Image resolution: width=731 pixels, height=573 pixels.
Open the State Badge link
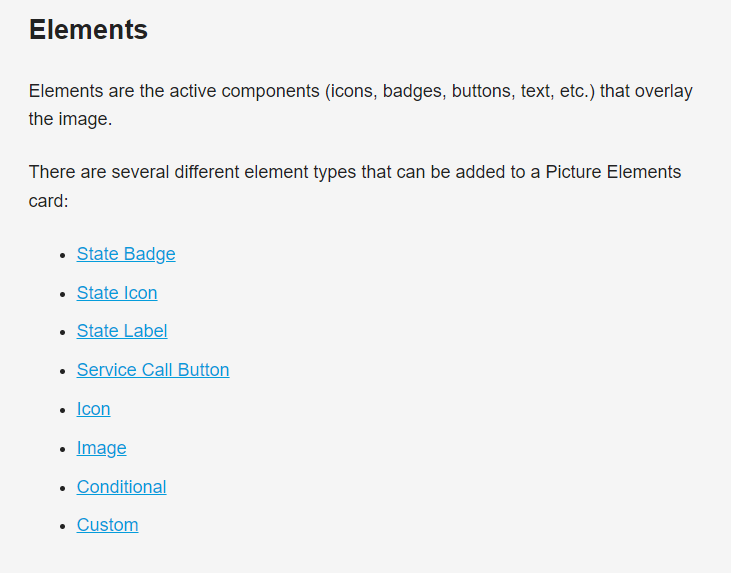coord(126,254)
